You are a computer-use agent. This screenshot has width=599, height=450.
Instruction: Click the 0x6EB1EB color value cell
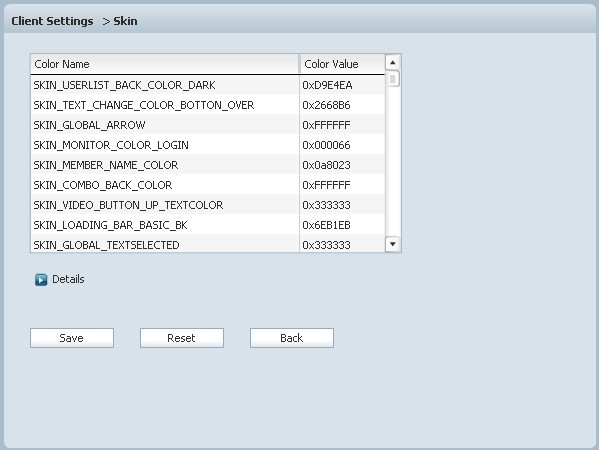tap(342, 225)
